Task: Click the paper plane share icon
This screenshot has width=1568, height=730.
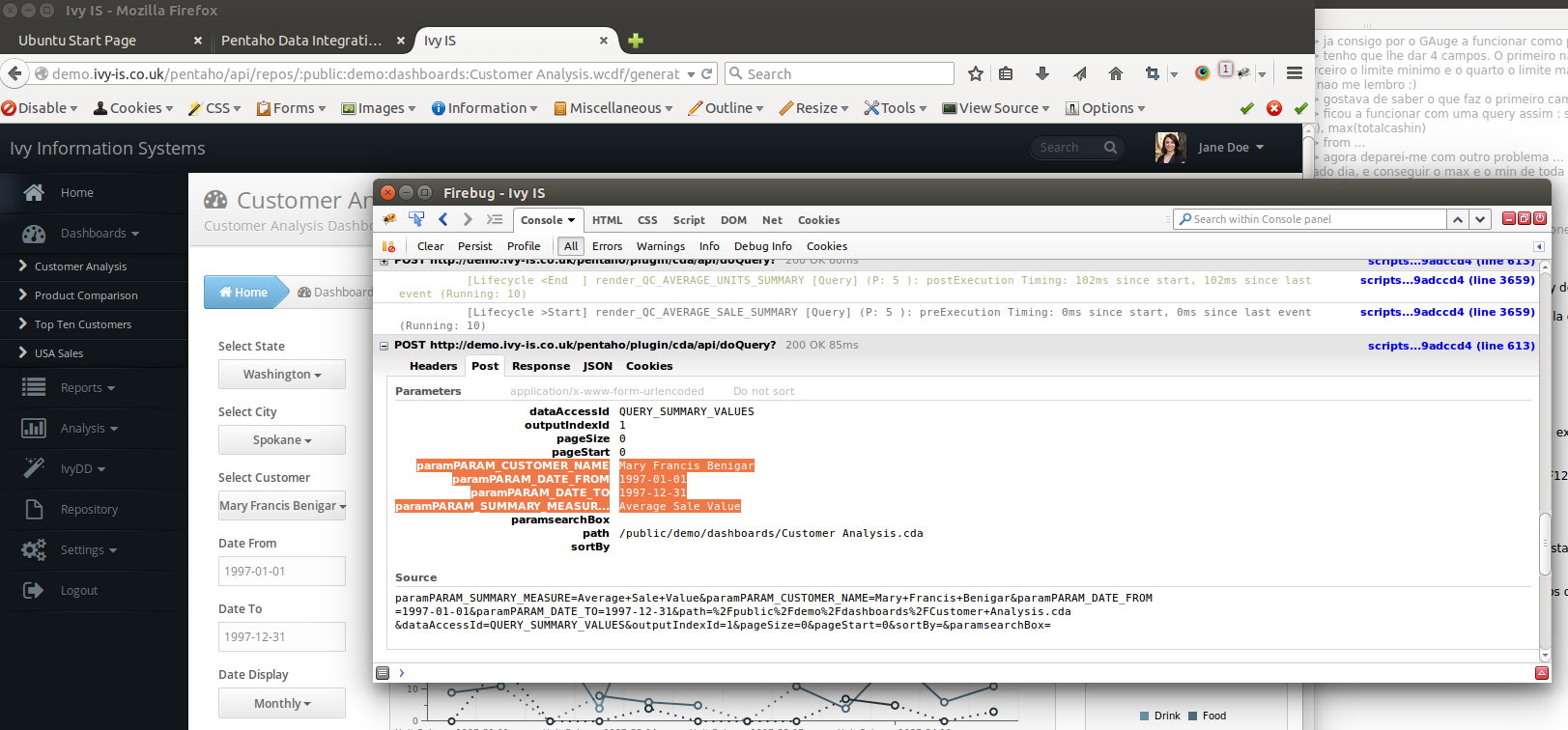Action: click(1079, 73)
